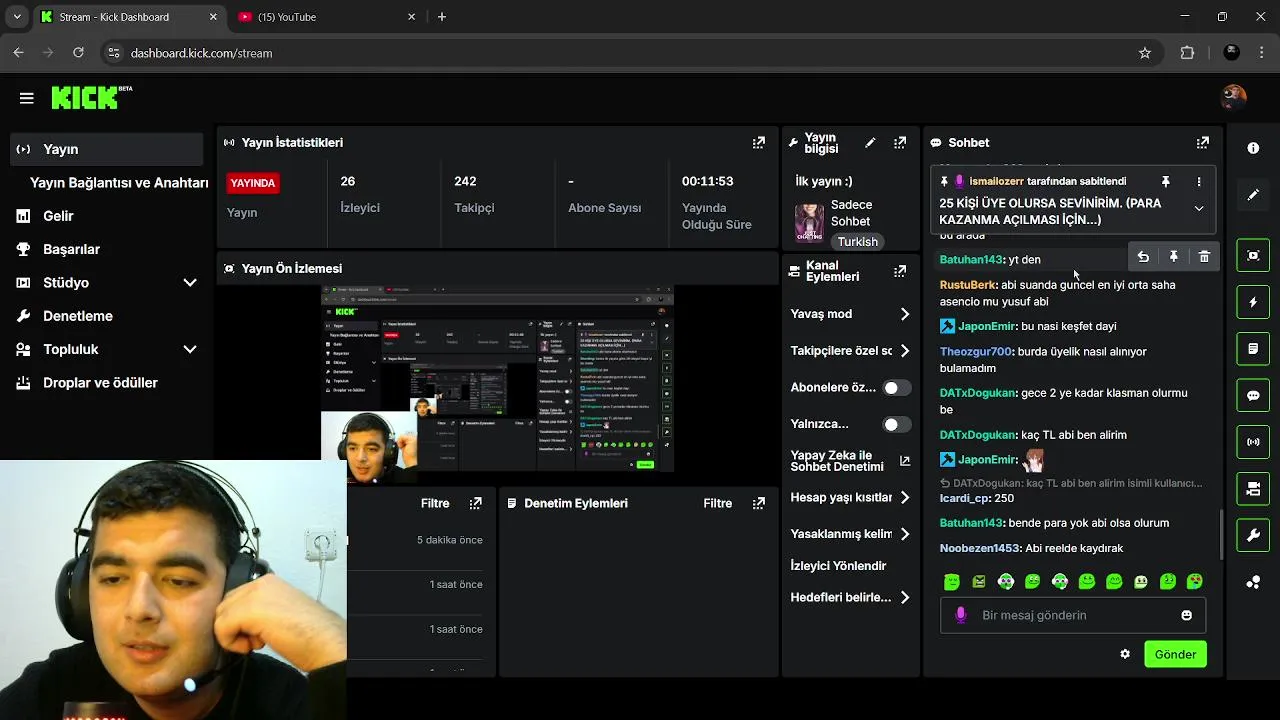Pop out the Yayın İstatistikleri panel
Image resolution: width=1280 pixels, height=720 pixels.
758,143
